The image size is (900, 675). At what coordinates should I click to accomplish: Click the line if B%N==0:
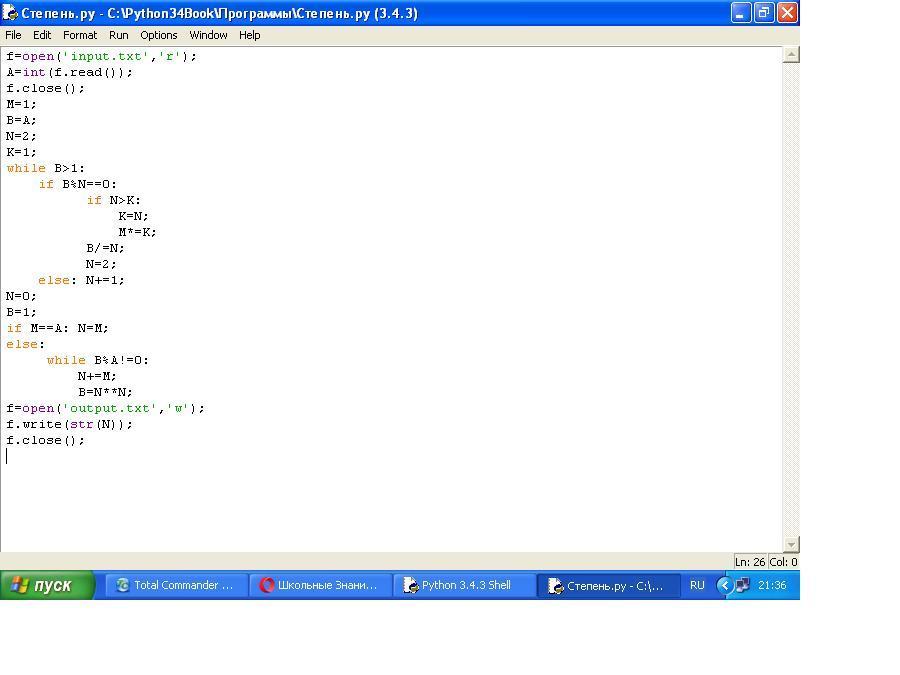[x=77, y=184]
